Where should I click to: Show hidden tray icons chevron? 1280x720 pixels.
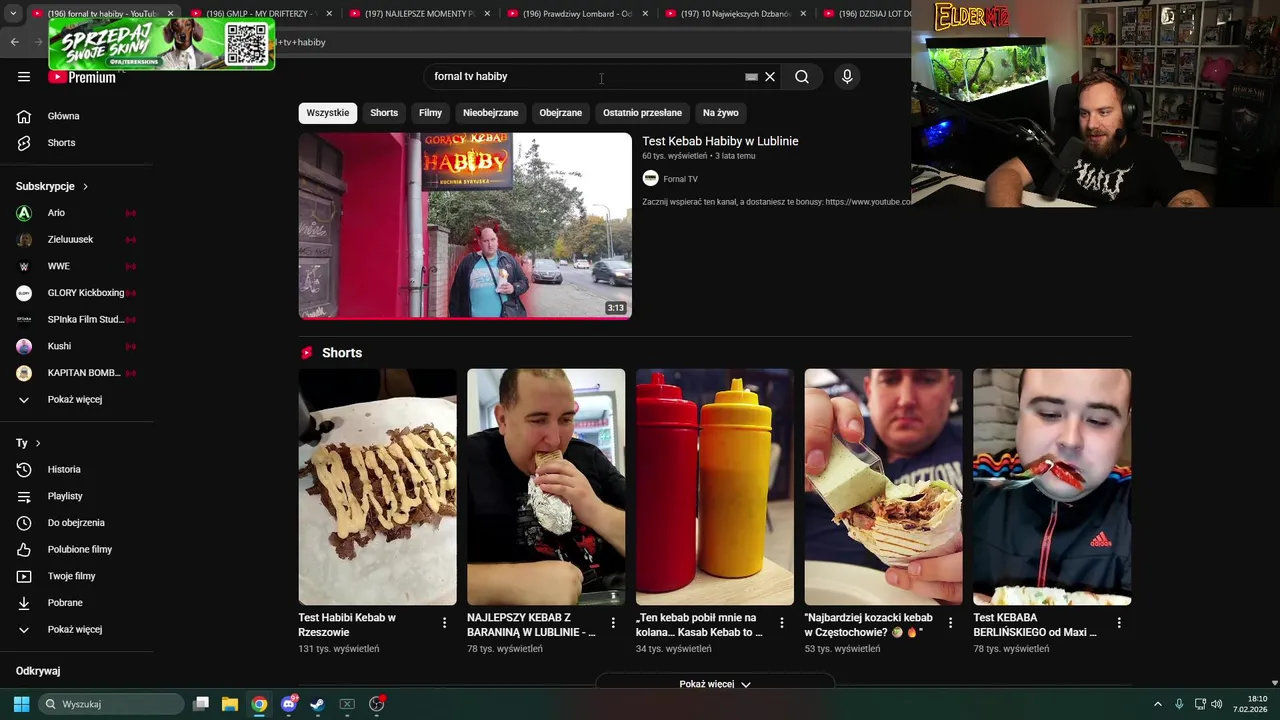click(1158, 704)
